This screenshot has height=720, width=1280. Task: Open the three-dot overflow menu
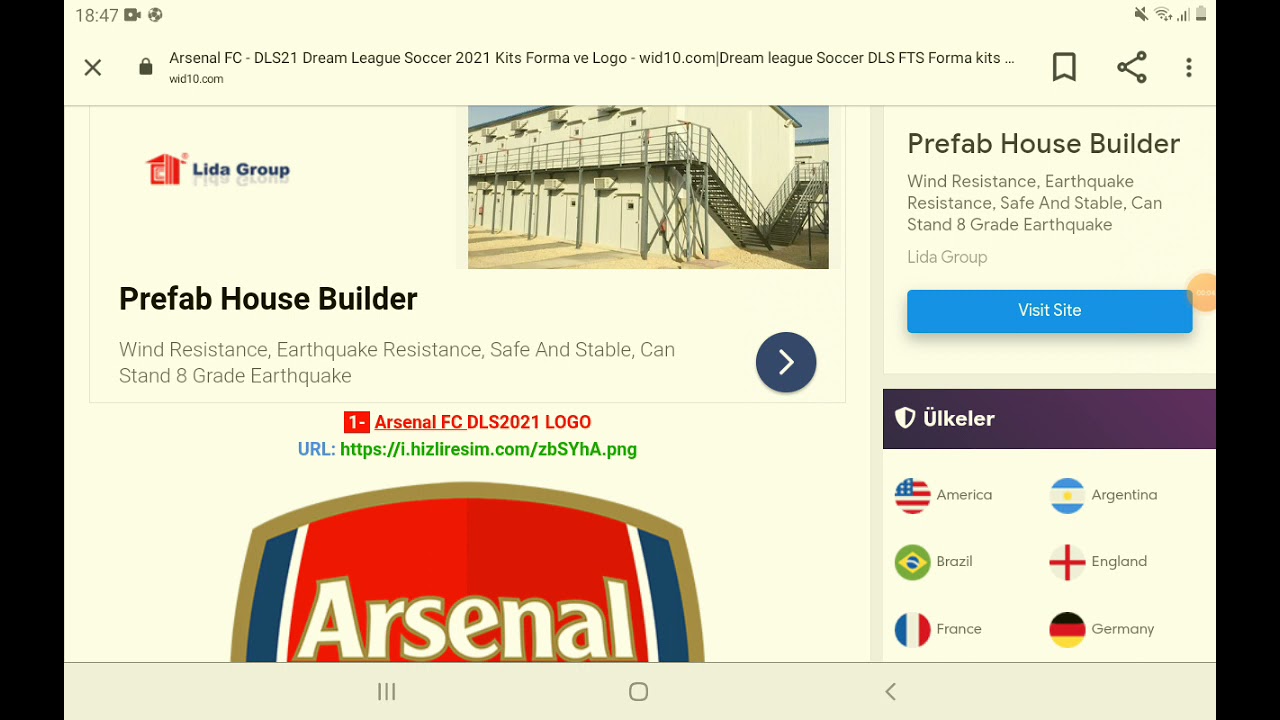coord(1189,67)
